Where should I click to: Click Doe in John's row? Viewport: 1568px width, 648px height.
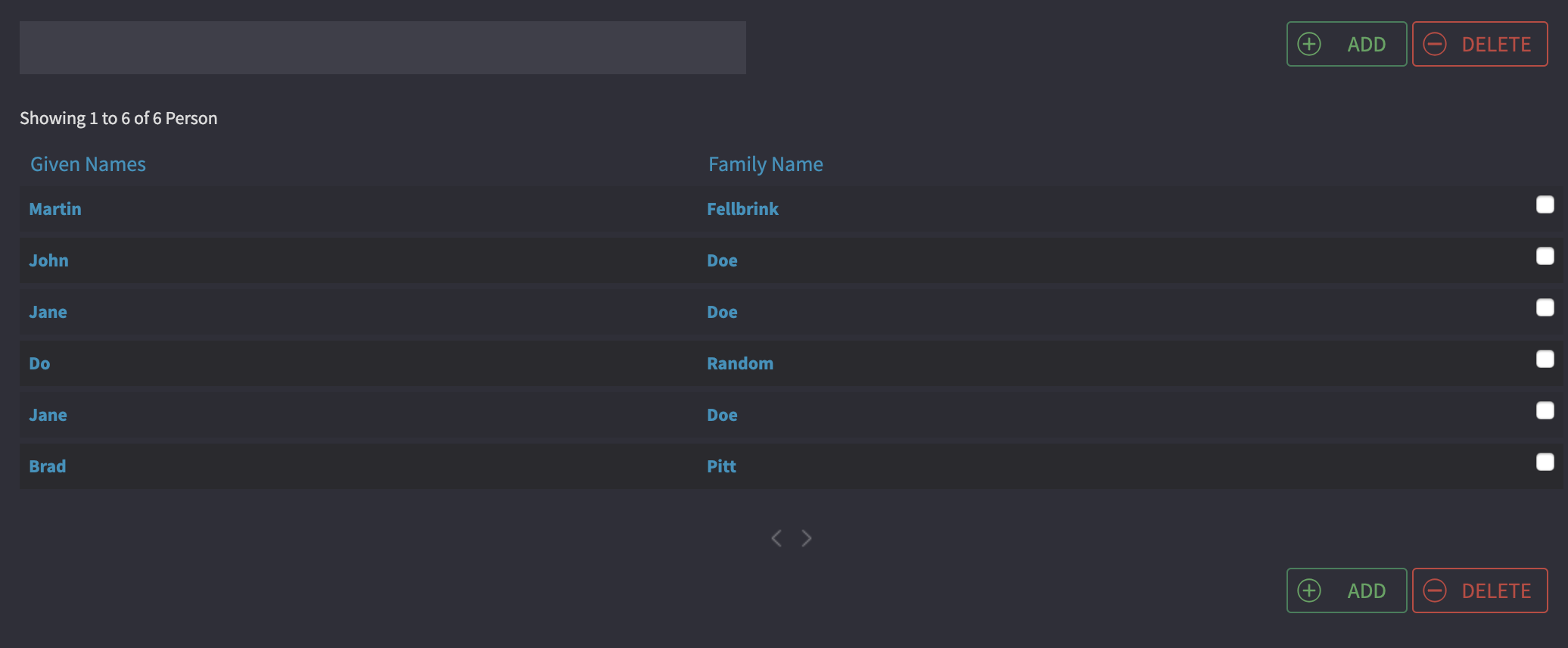(722, 260)
